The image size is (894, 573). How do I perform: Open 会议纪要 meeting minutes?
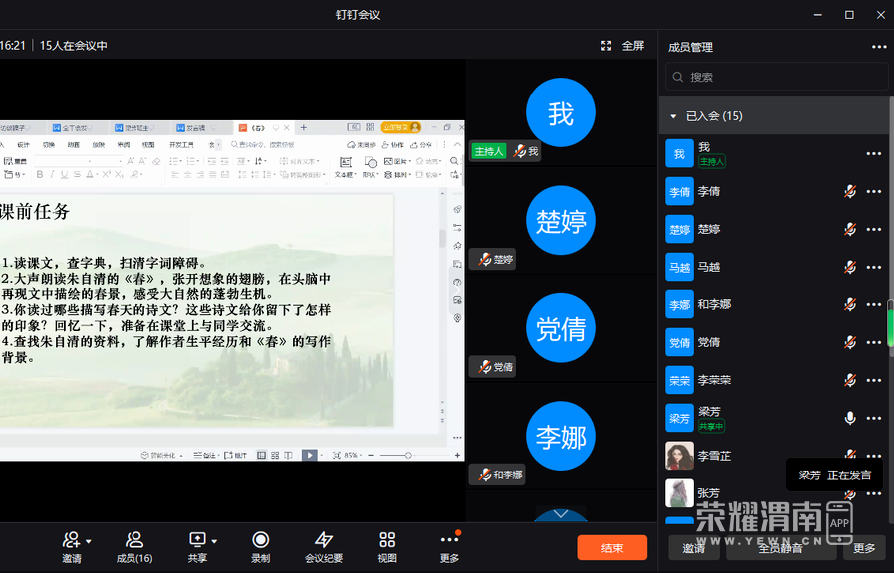click(324, 540)
